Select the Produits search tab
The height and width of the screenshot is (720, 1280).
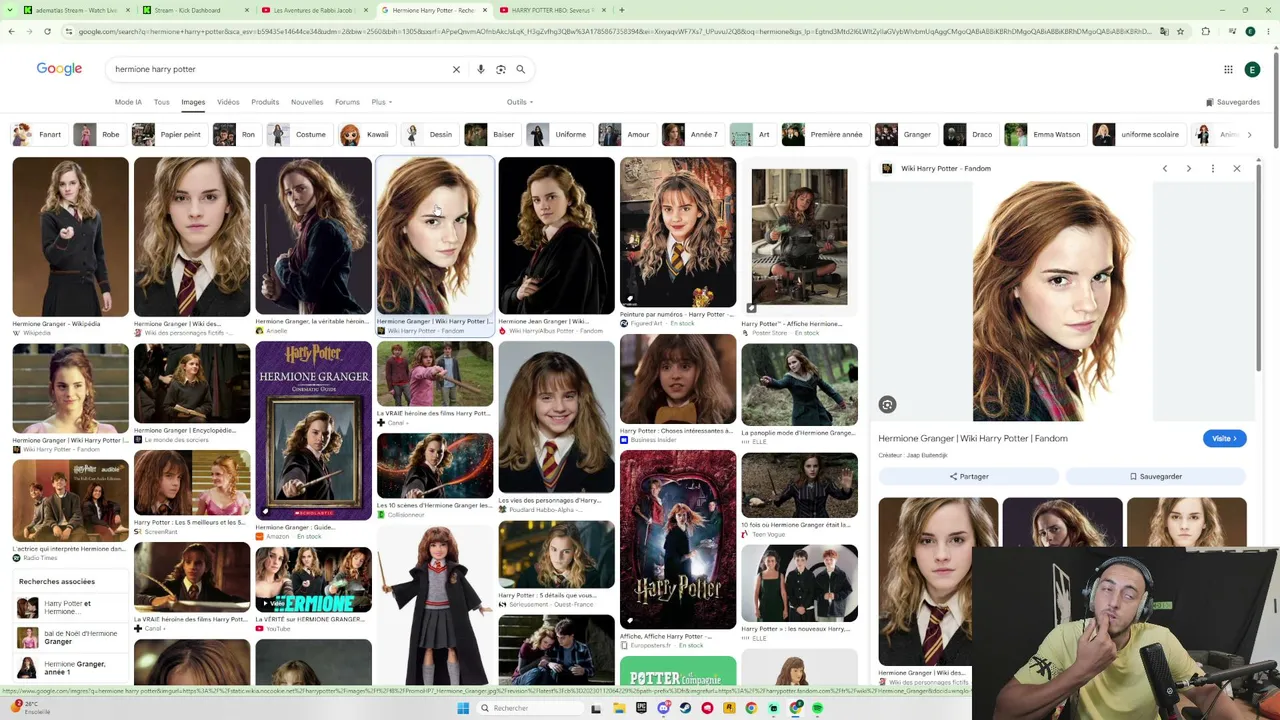pos(265,102)
